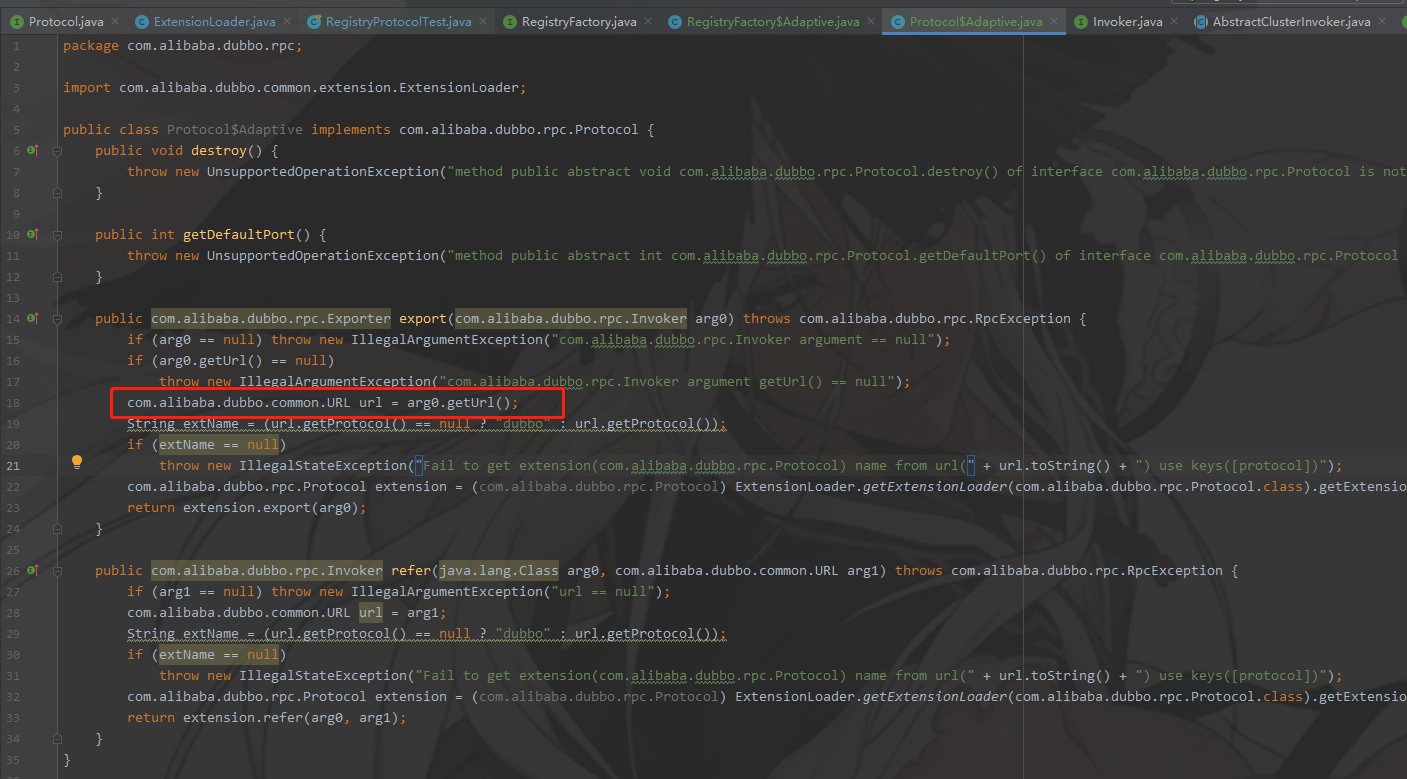Click line number 22 in the gutter
The height and width of the screenshot is (779, 1407).
click(x=13, y=486)
